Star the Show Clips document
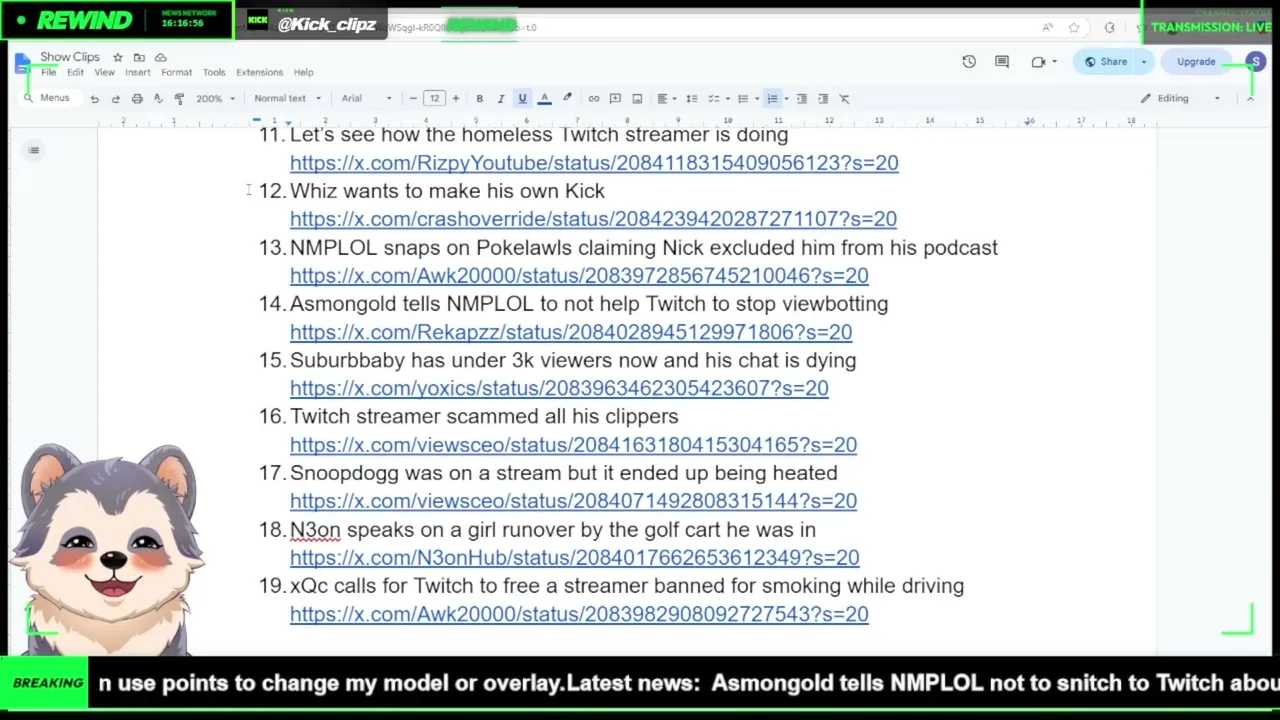The width and height of the screenshot is (1280, 720). 117,57
